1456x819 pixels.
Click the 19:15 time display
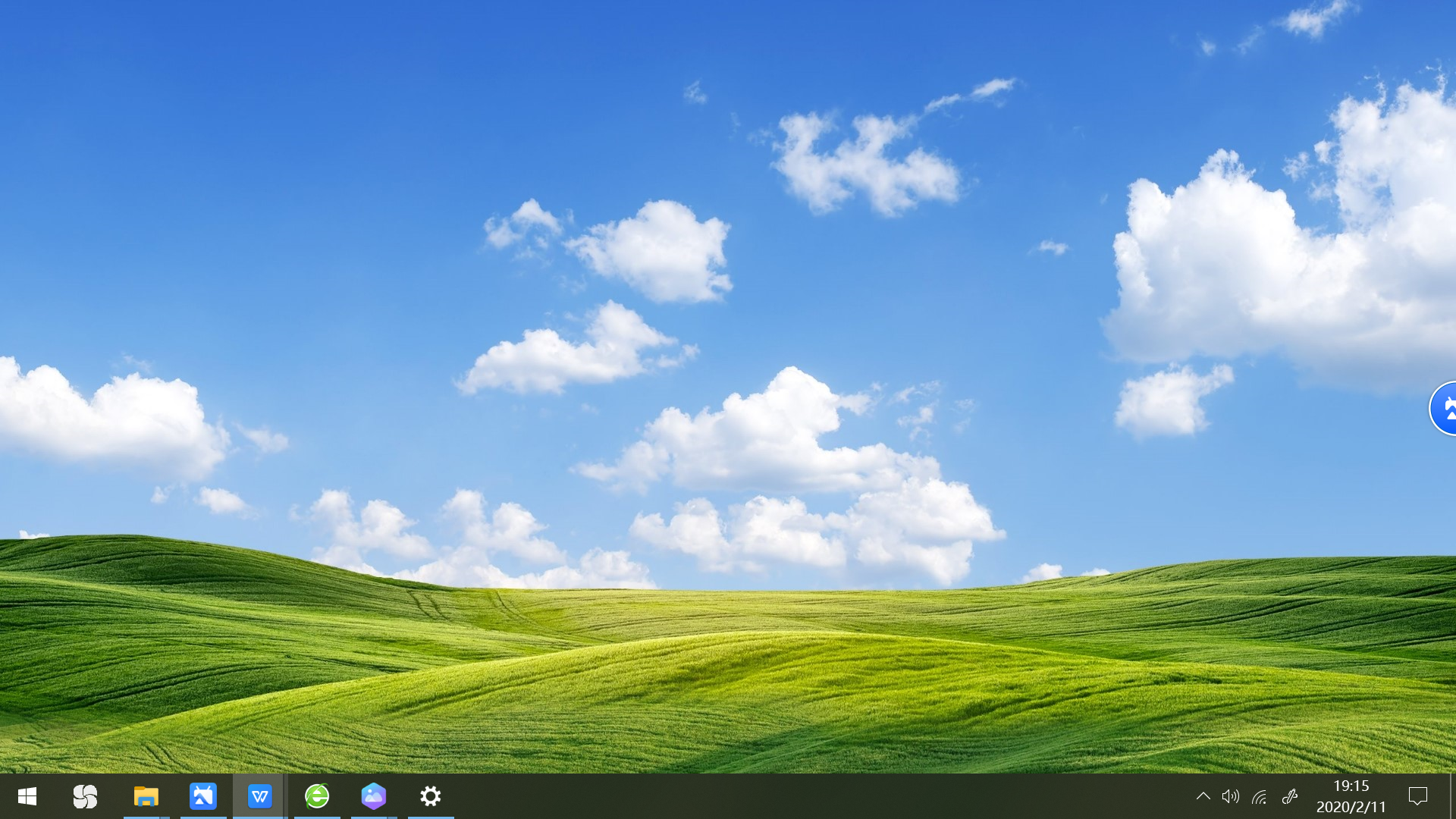point(1351,786)
